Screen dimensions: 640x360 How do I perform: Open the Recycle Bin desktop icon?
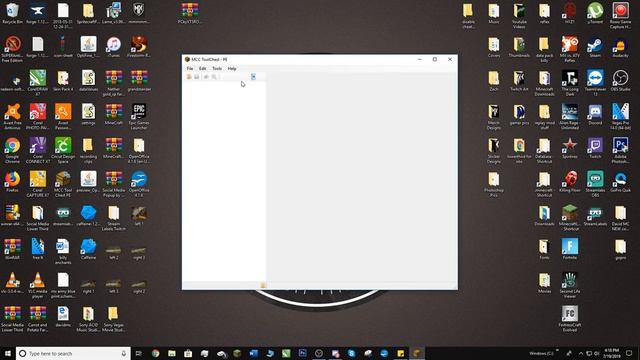coord(12,13)
